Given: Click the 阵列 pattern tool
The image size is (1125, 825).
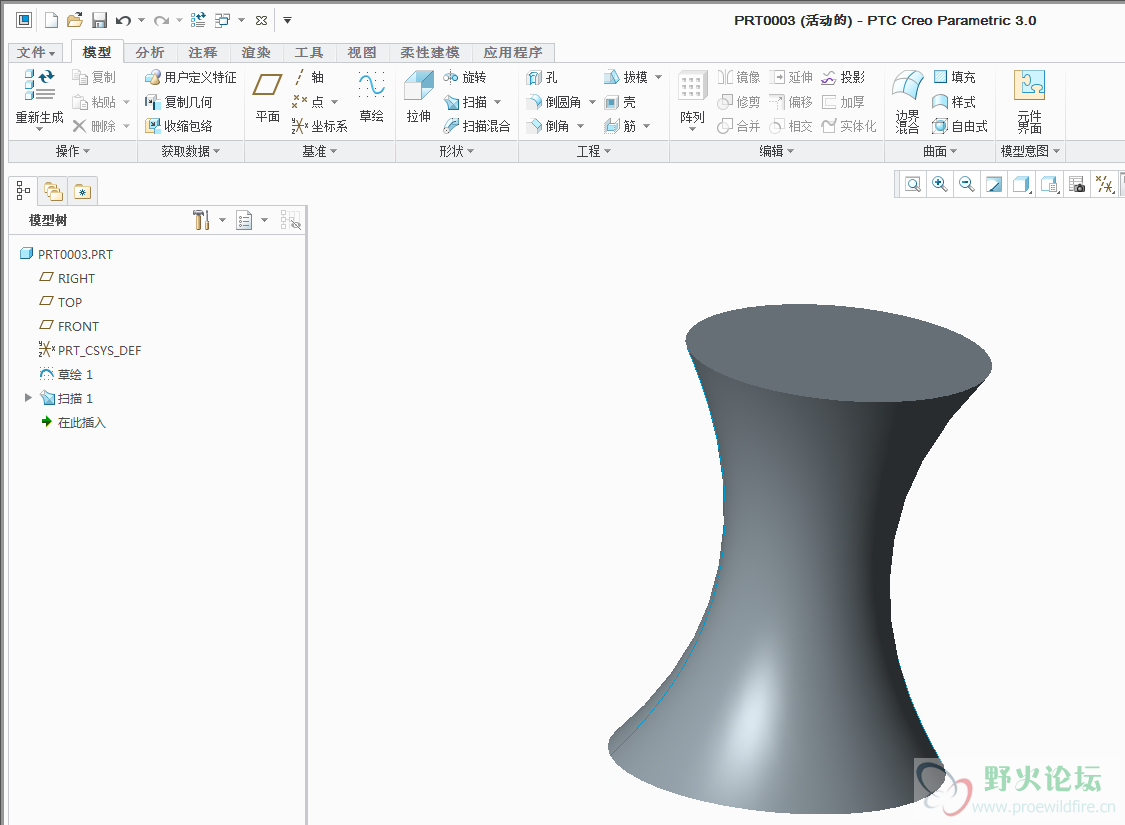Looking at the screenshot, I should 692,100.
